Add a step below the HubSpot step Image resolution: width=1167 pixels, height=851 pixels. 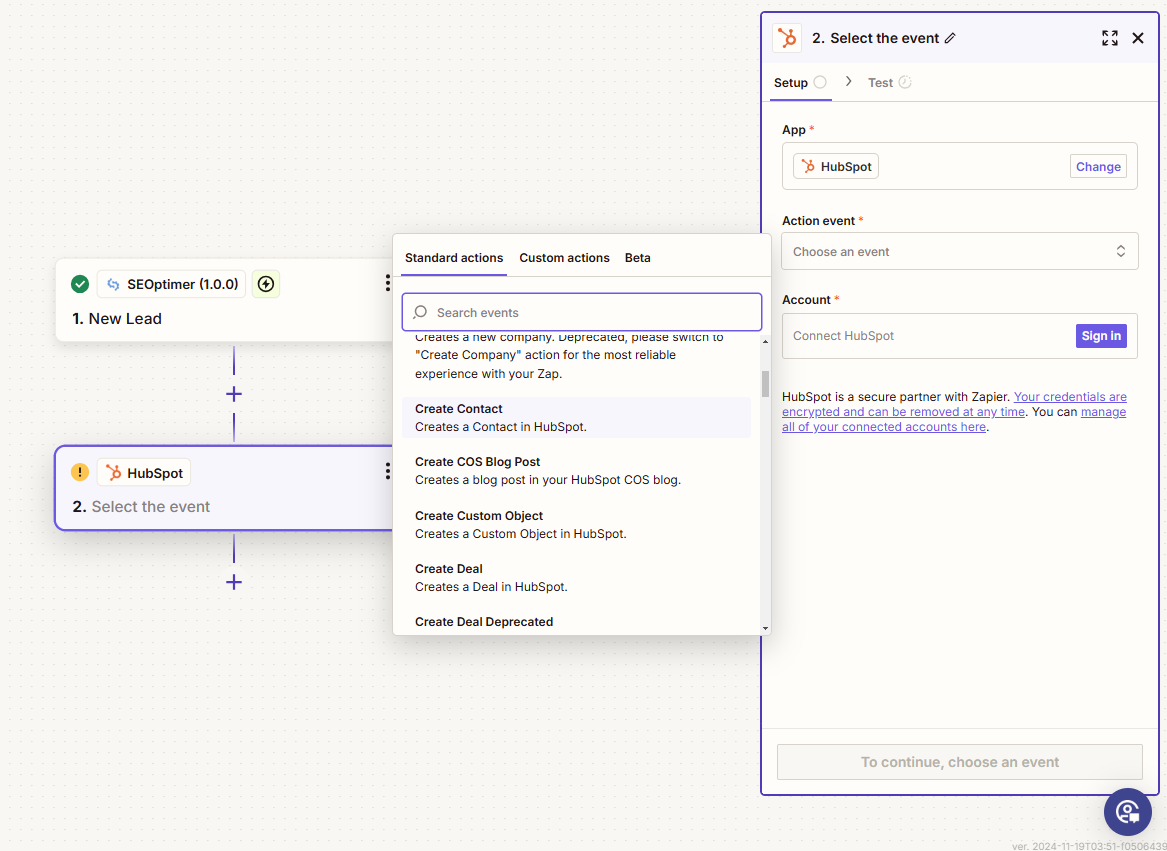click(234, 582)
